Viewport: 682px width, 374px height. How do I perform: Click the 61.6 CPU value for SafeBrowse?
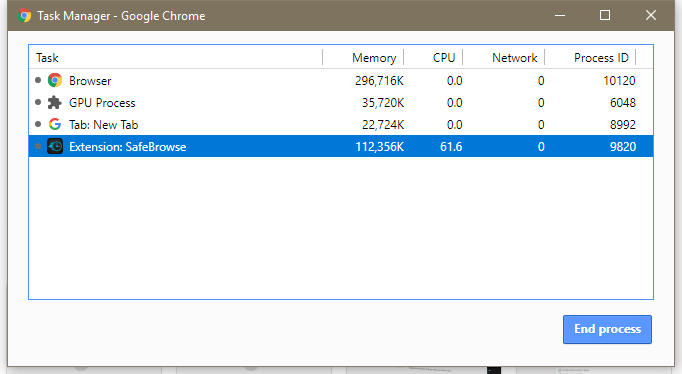tap(451, 147)
